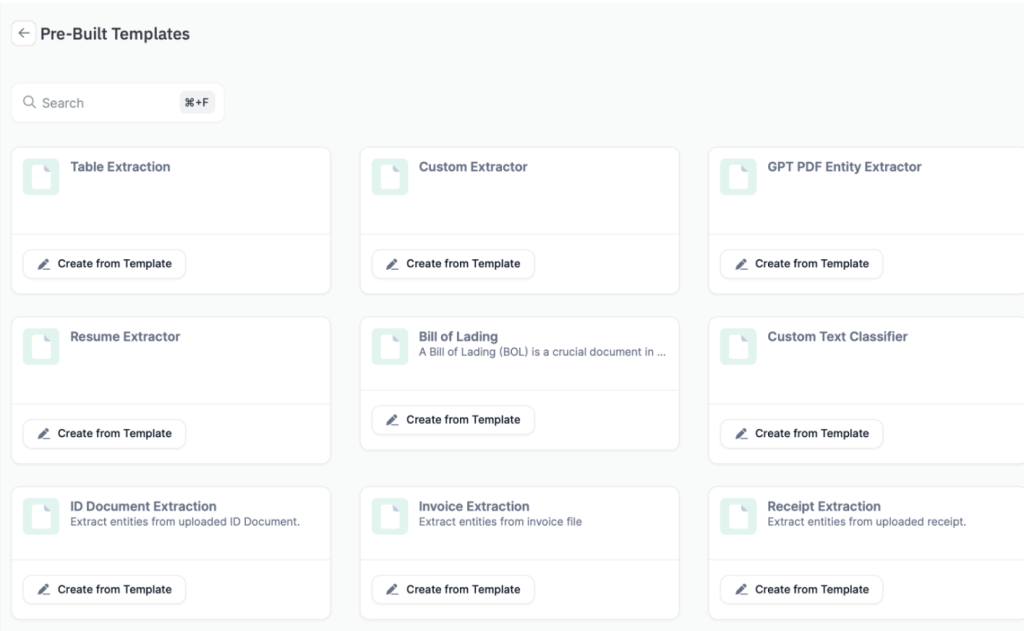Click the Custom Text Classifier document icon
The image size is (1024, 631).
click(738, 347)
